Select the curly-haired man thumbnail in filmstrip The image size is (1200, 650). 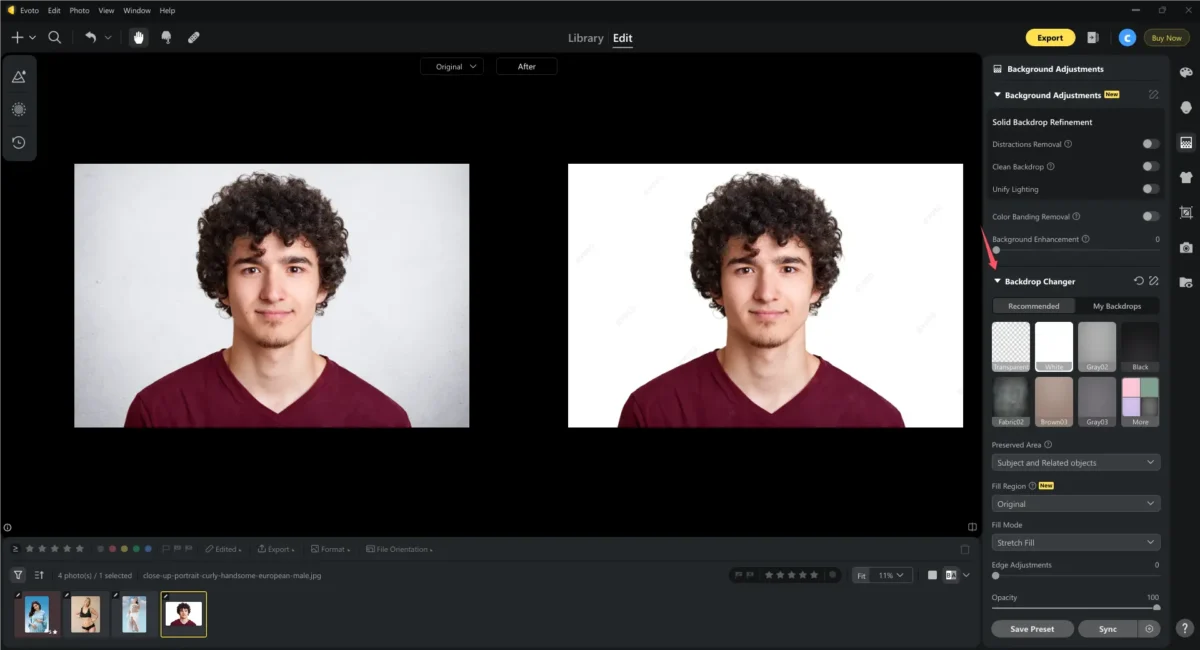click(184, 614)
